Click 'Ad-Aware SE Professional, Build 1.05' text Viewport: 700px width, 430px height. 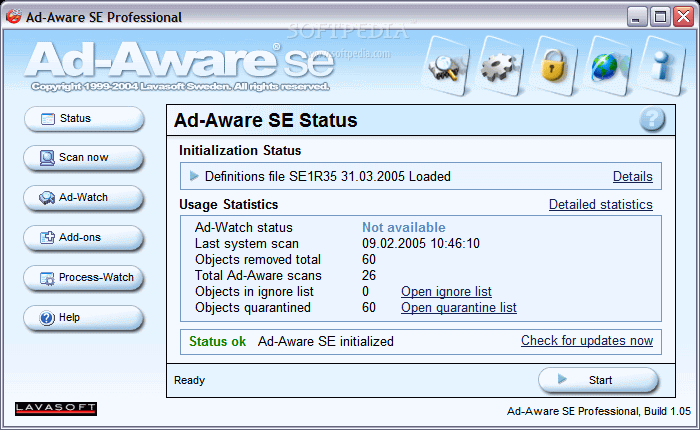coord(599,411)
